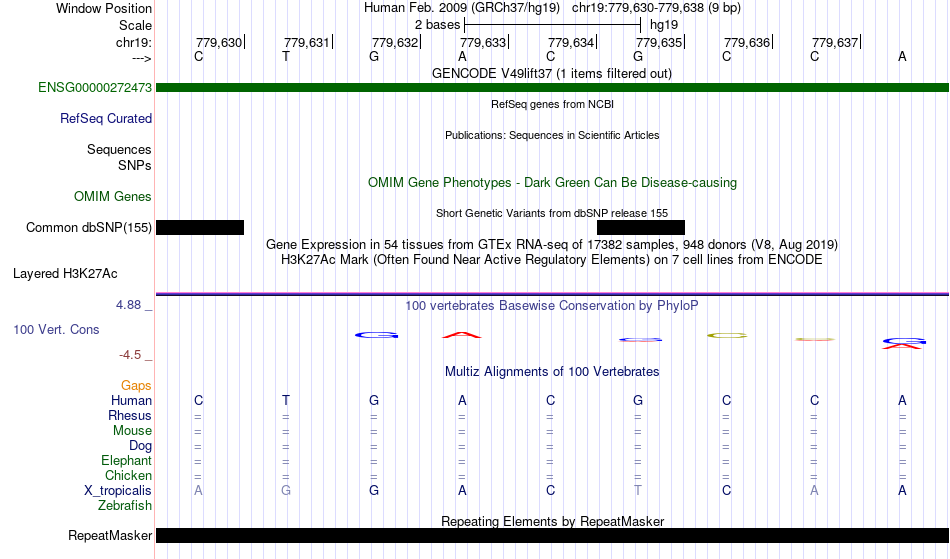Screen dimensions: 950x559
Task: Click the orange Gaps row label
Action: (136, 385)
